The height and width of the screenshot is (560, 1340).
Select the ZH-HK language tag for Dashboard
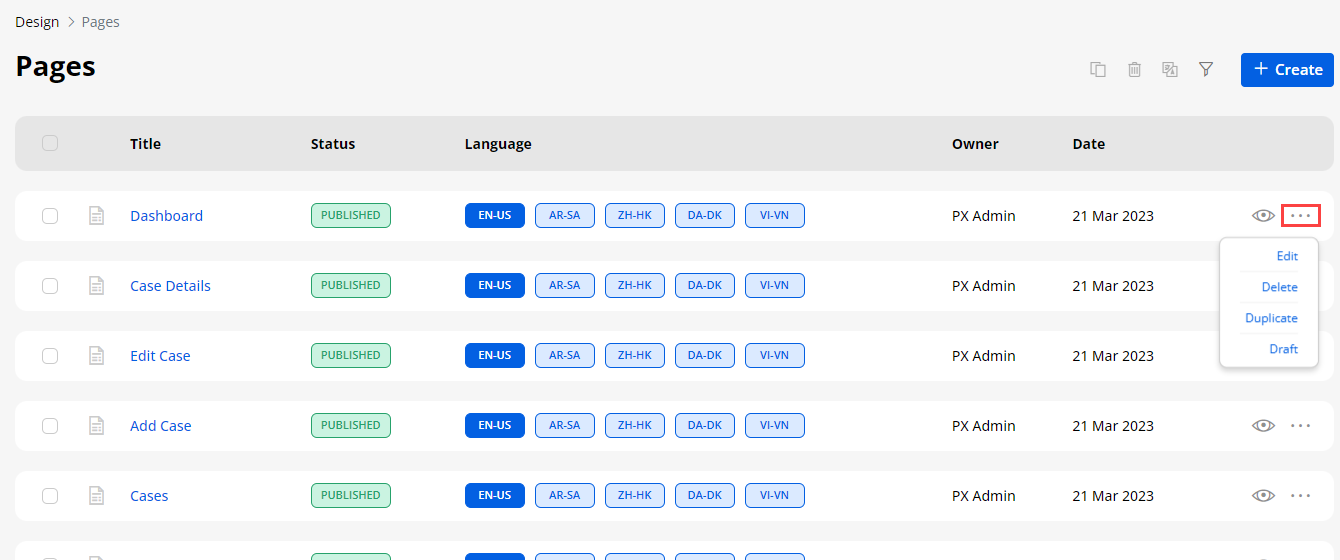tap(634, 216)
